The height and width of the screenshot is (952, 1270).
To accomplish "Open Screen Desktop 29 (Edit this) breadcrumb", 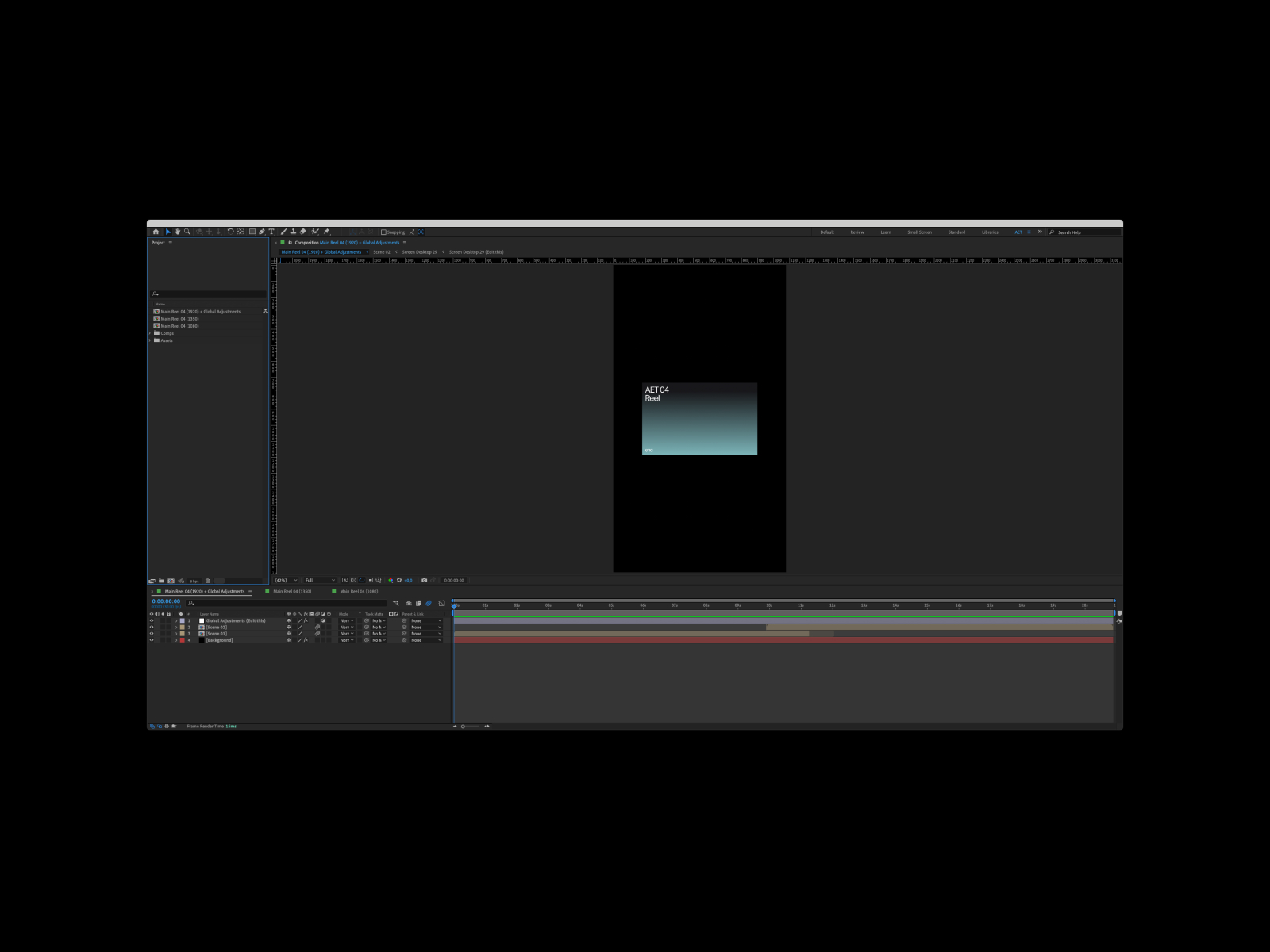I will coord(476,251).
